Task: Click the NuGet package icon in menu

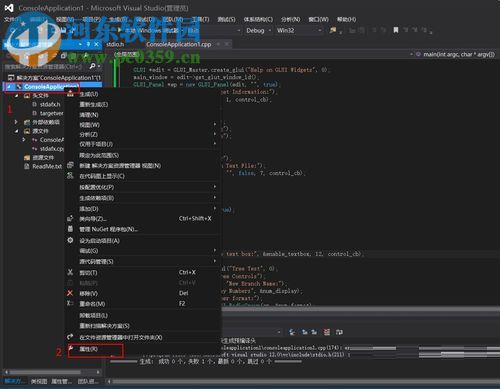Action: (70, 229)
